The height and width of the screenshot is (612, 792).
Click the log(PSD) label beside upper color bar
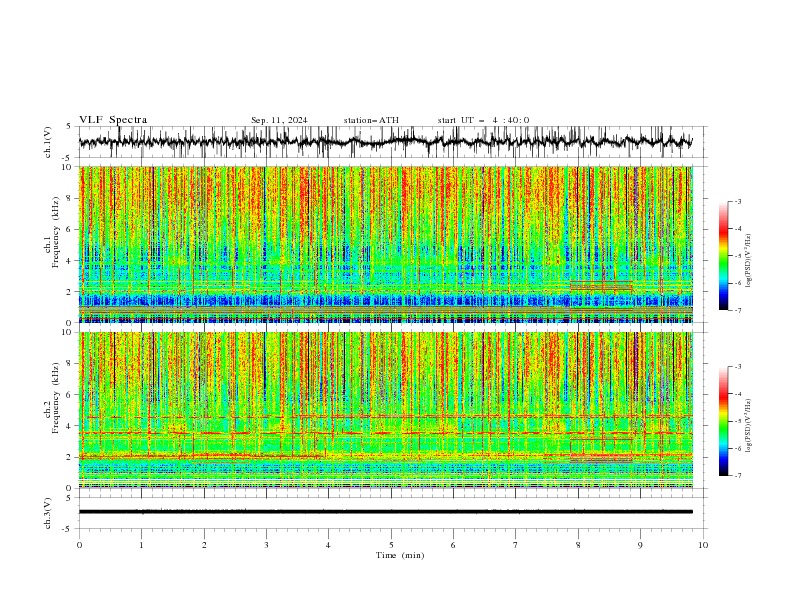coord(749,260)
